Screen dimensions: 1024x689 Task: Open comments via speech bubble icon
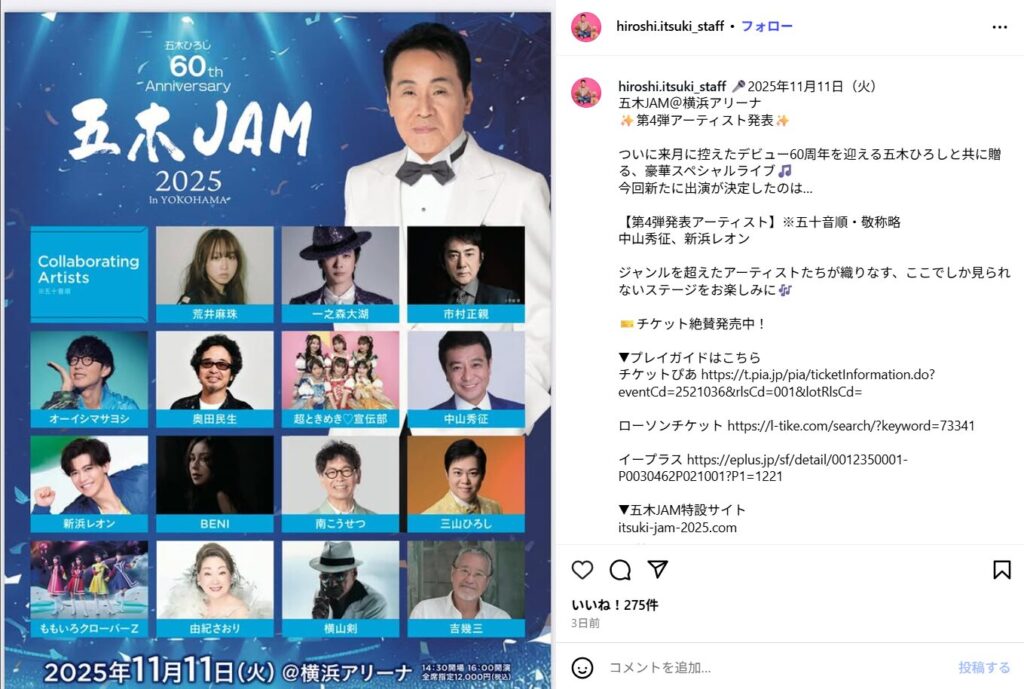pos(620,570)
